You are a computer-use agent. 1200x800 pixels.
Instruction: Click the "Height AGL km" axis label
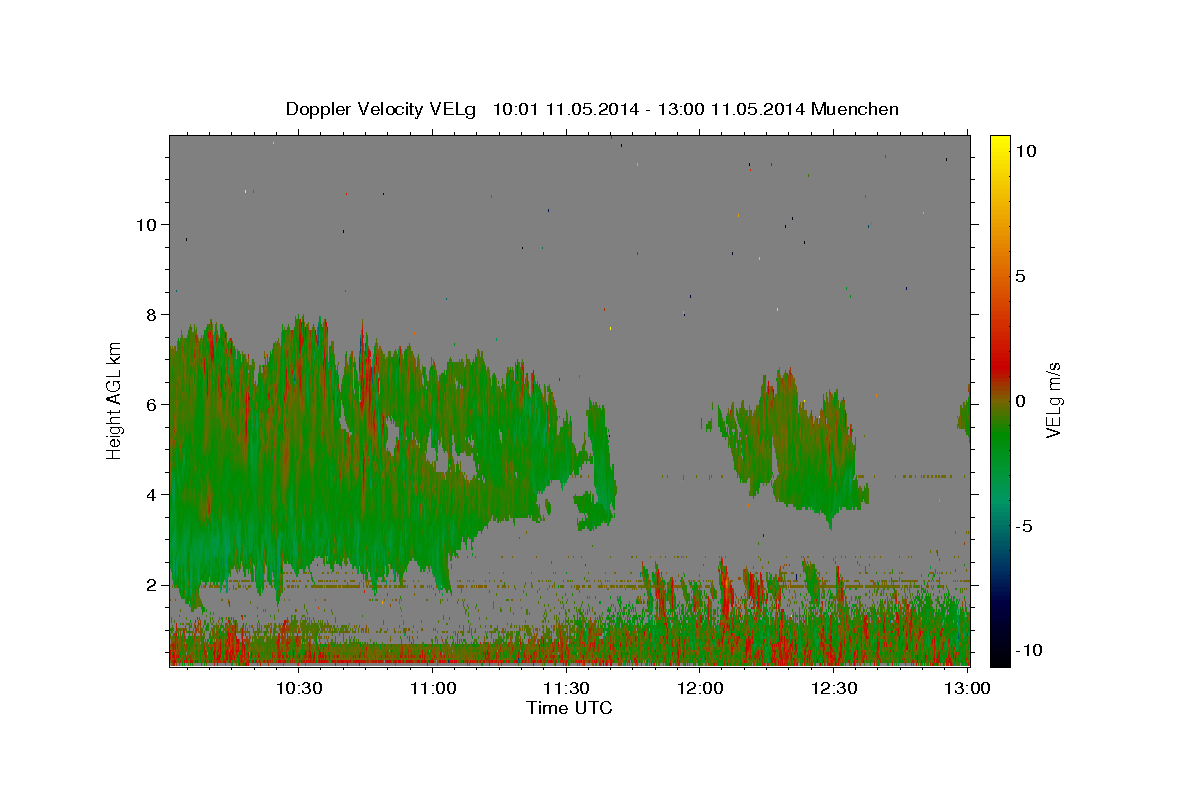coord(115,399)
